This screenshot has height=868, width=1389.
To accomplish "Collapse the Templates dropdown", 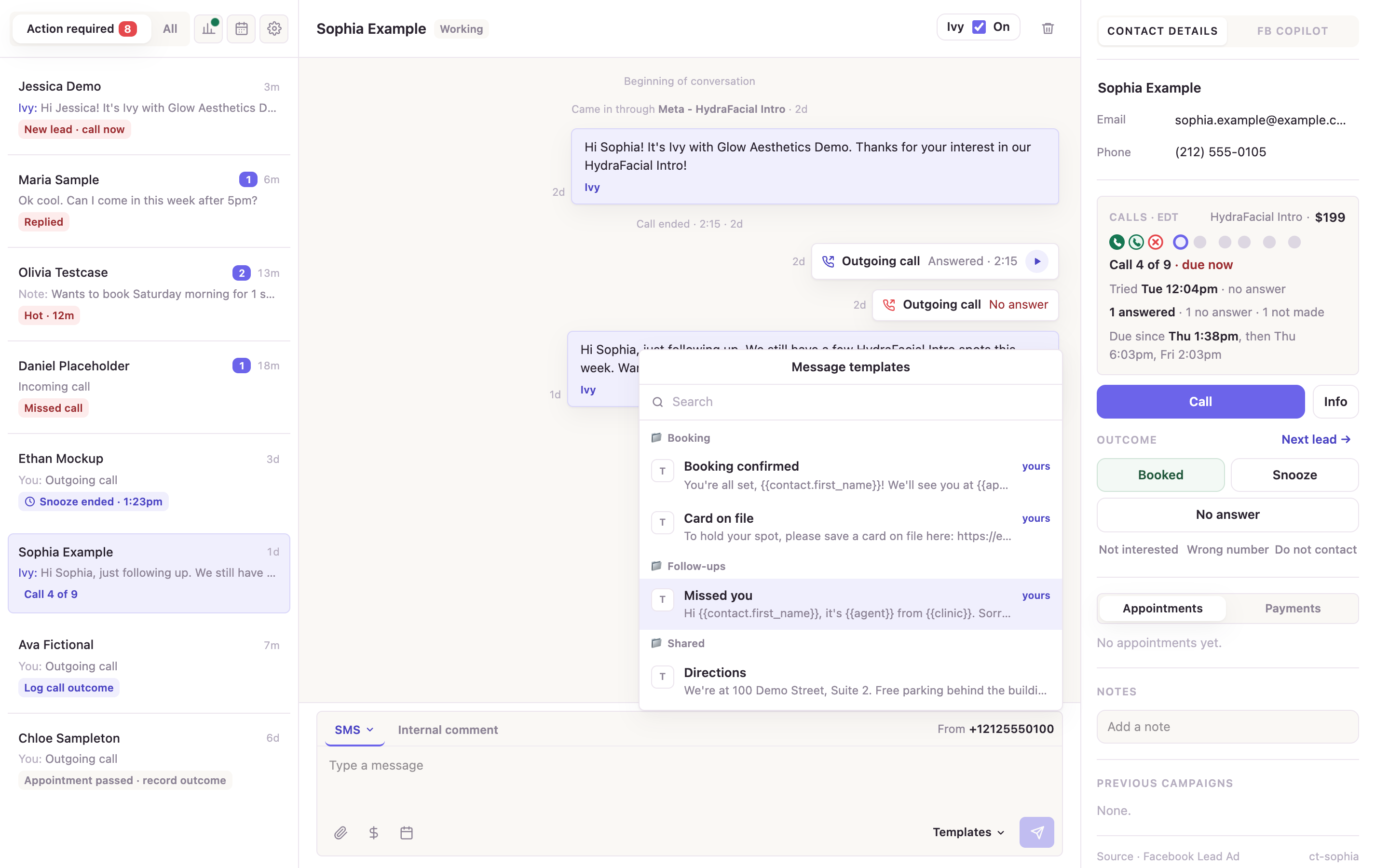I will 968,832.
